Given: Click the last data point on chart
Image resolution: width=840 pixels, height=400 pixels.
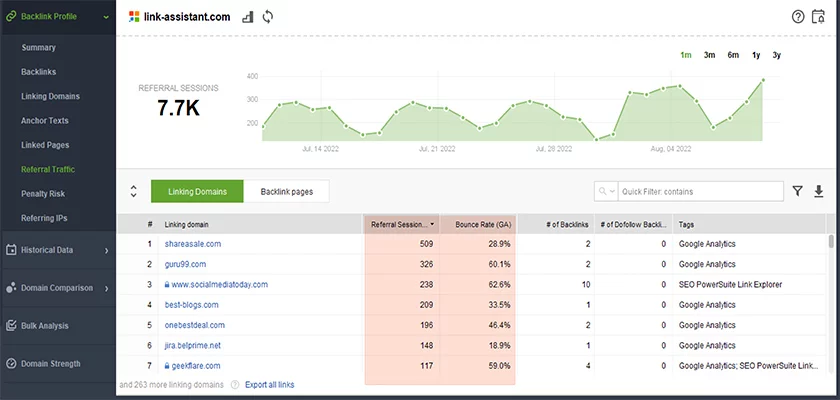Looking at the screenshot, I should coord(763,80).
